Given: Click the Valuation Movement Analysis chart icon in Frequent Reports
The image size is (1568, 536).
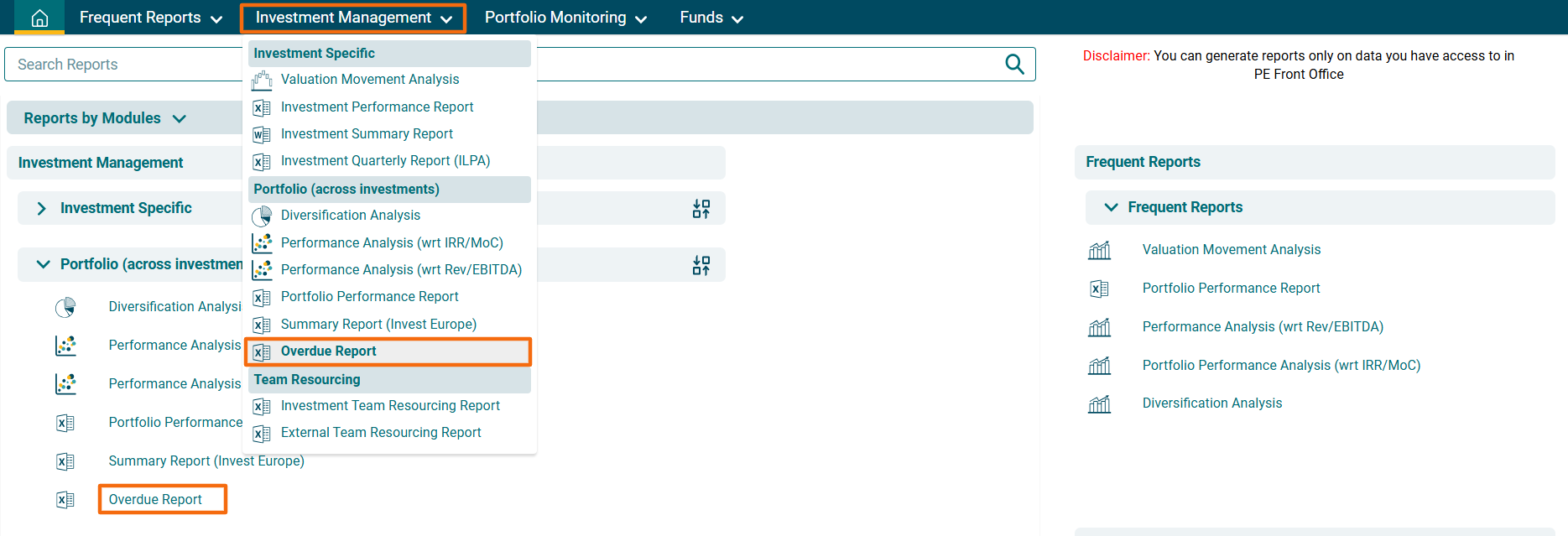Looking at the screenshot, I should tap(1099, 250).
